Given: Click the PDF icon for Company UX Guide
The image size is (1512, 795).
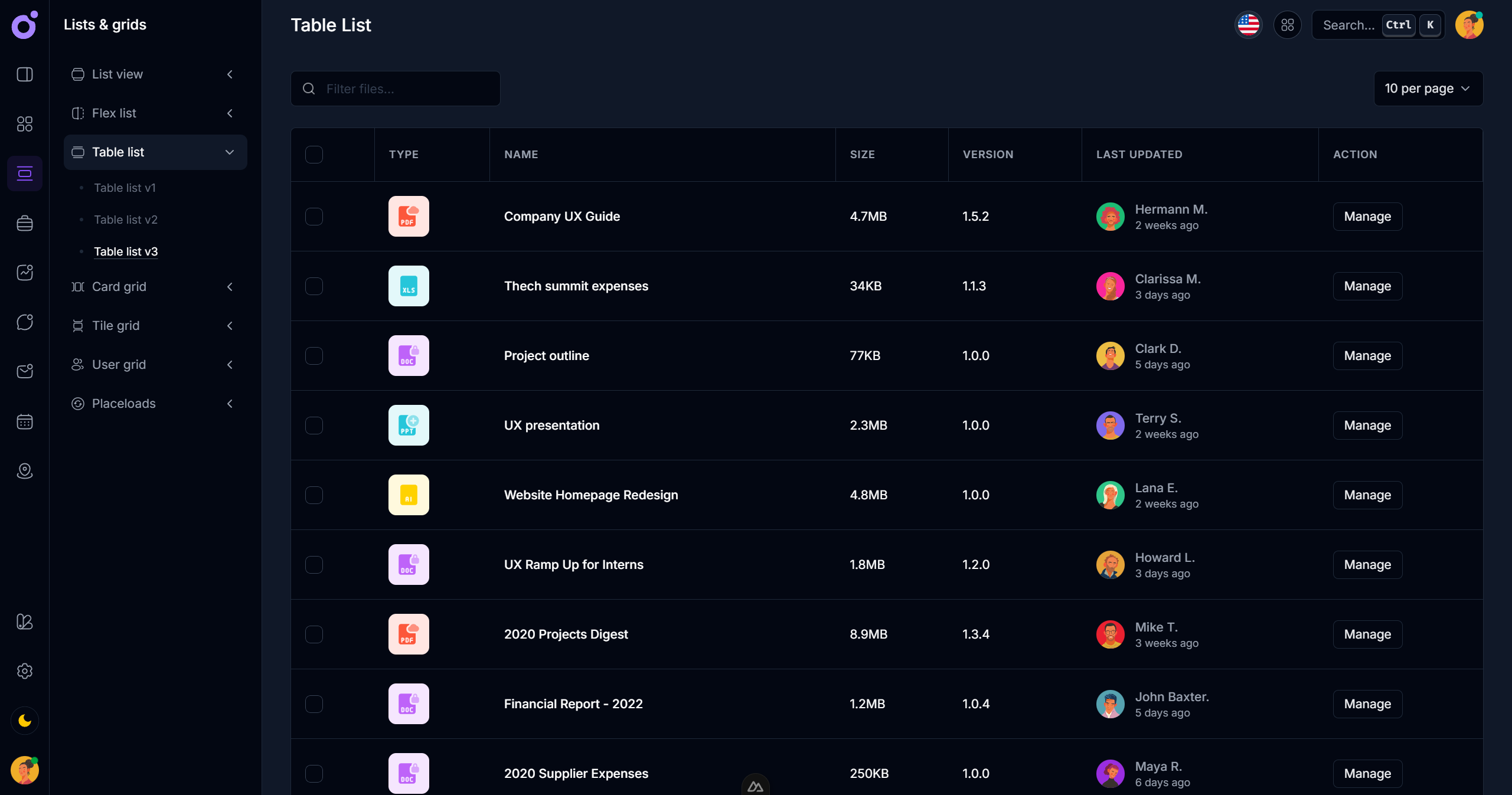Looking at the screenshot, I should click(408, 216).
